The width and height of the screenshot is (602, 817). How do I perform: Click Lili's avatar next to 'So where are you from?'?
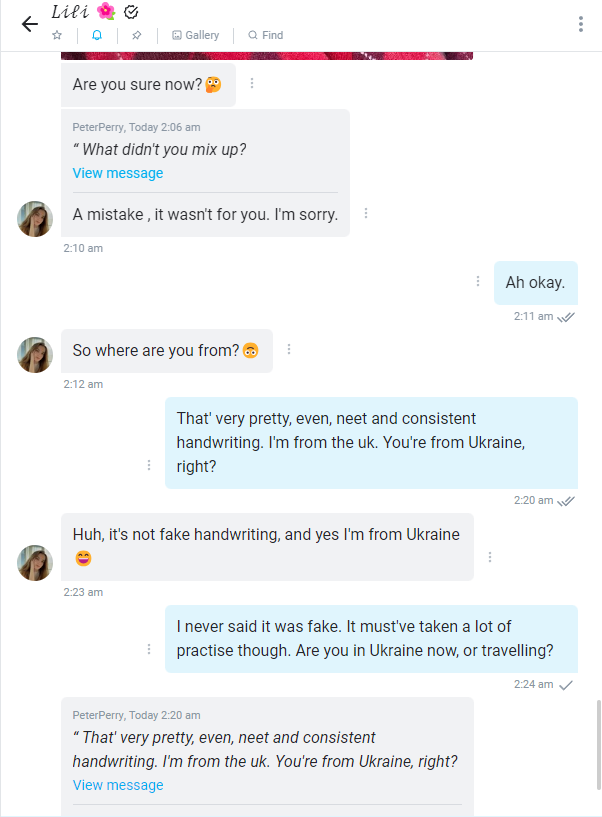click(x=35, y=354)
